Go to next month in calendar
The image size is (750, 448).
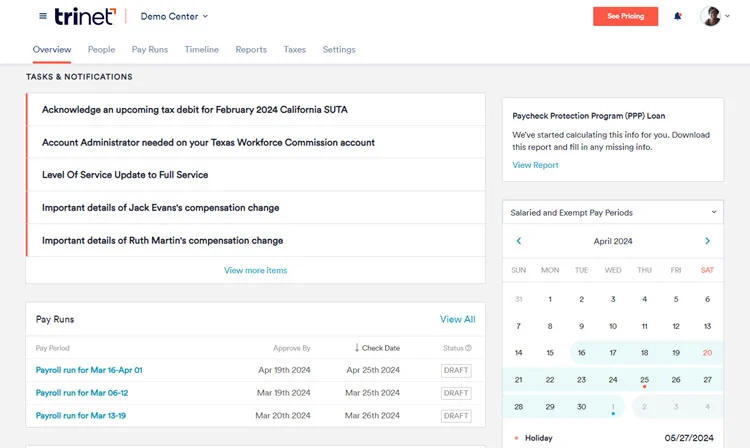pyautogui.click(x=707, y=241)
